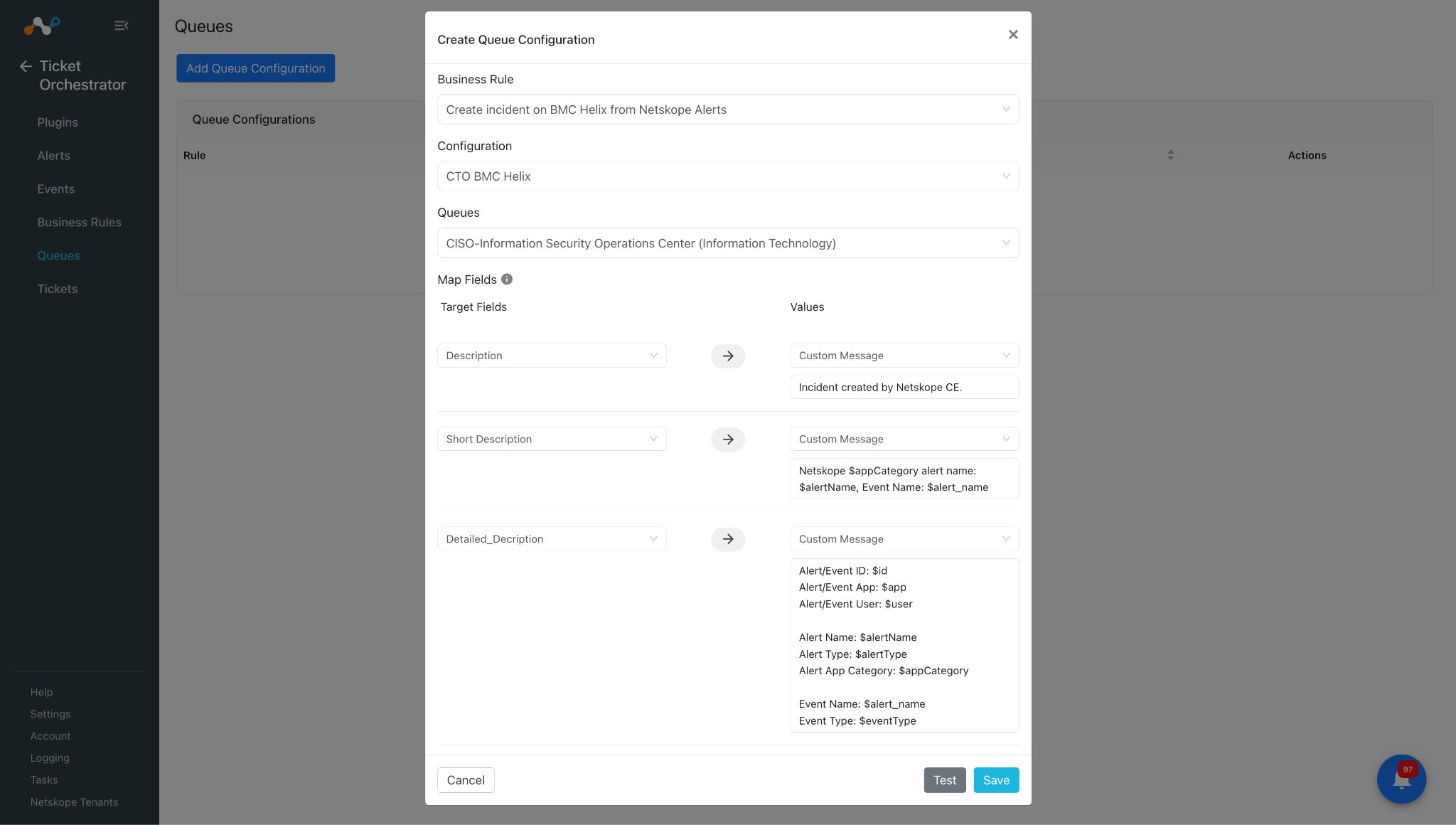This screenshot has height=825, width=1456.
Task: Open the Configuration dropdown CTO BMC Helix
Action: 728,176
